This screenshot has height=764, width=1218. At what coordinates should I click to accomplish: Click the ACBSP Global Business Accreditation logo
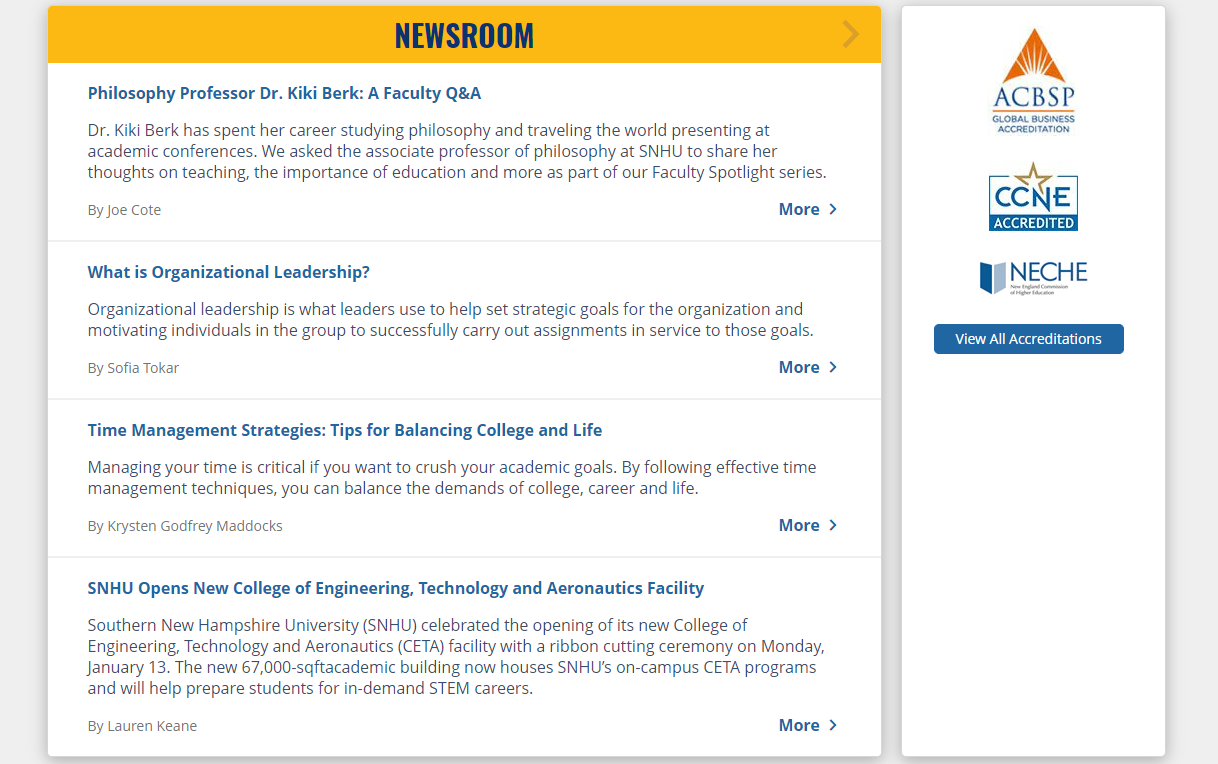[x=1033, y=81]
